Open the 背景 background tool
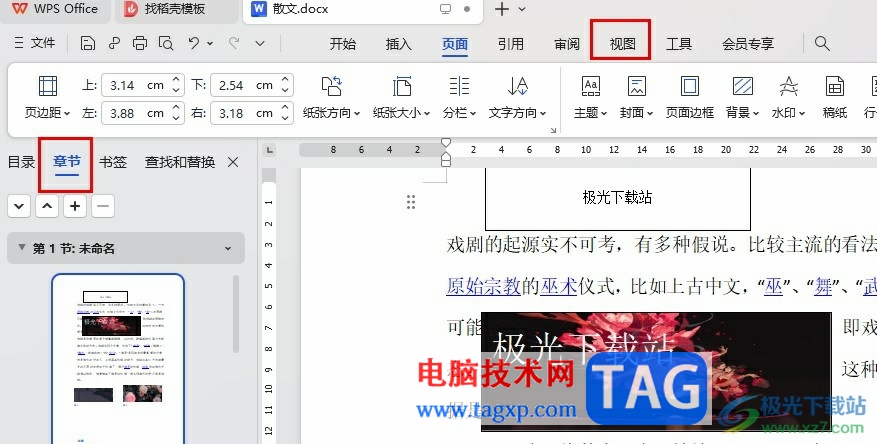 coord(742,97)
